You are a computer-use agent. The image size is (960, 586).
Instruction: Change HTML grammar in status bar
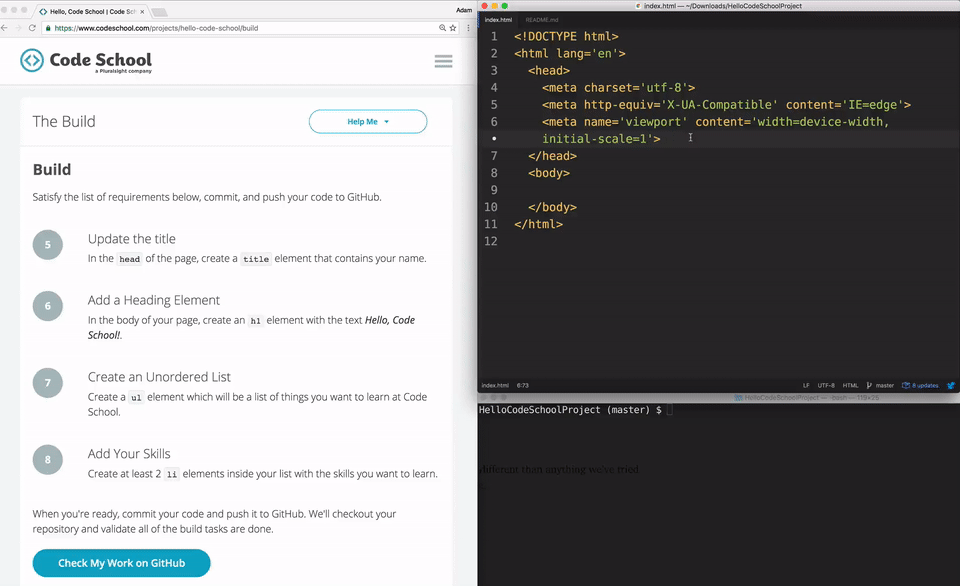[850, 385]
